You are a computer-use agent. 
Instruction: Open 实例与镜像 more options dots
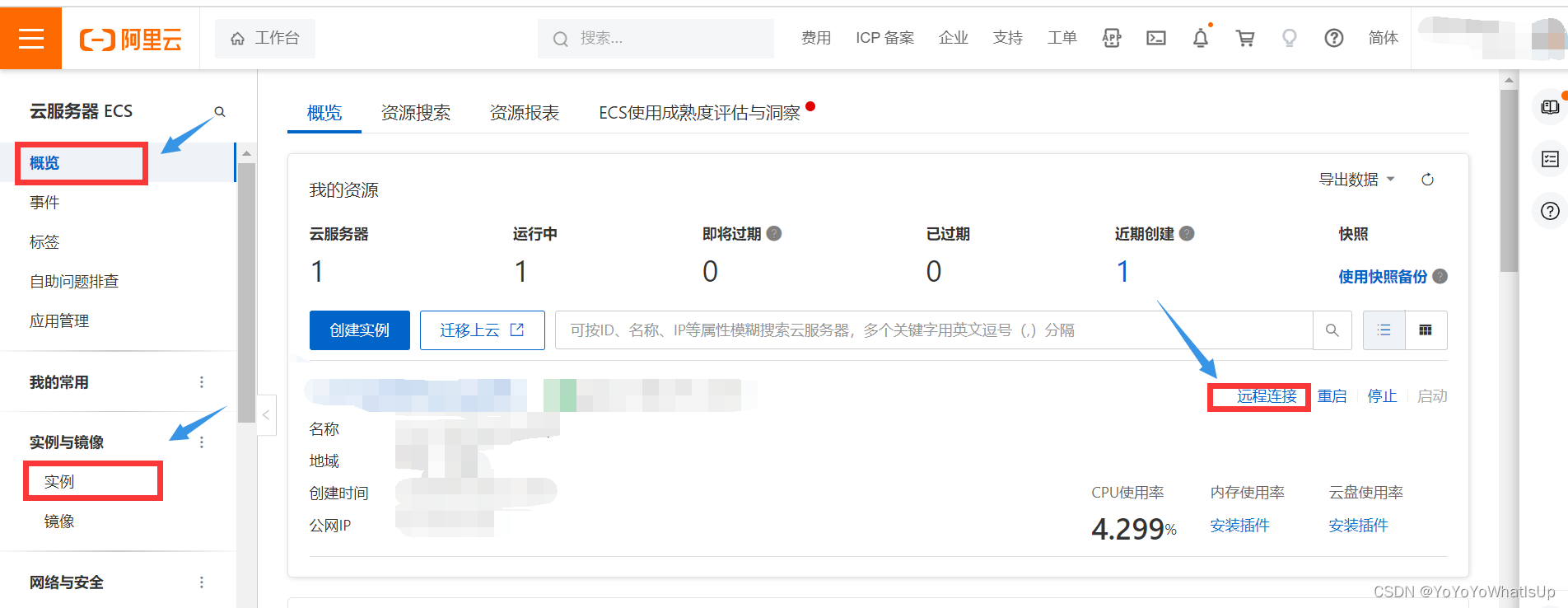[202, 442]
